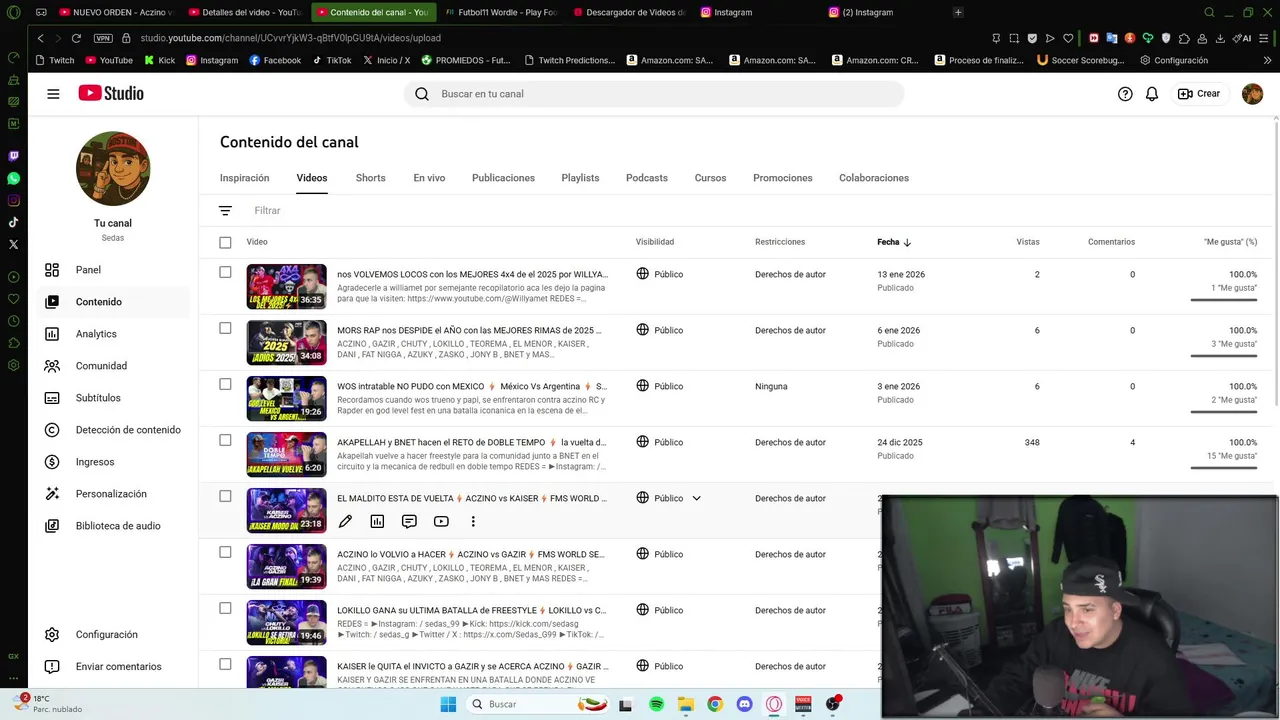1280x720 pixels.
Task: Open Subtítulos in the sidebar
Action: [x=113, y=398]
